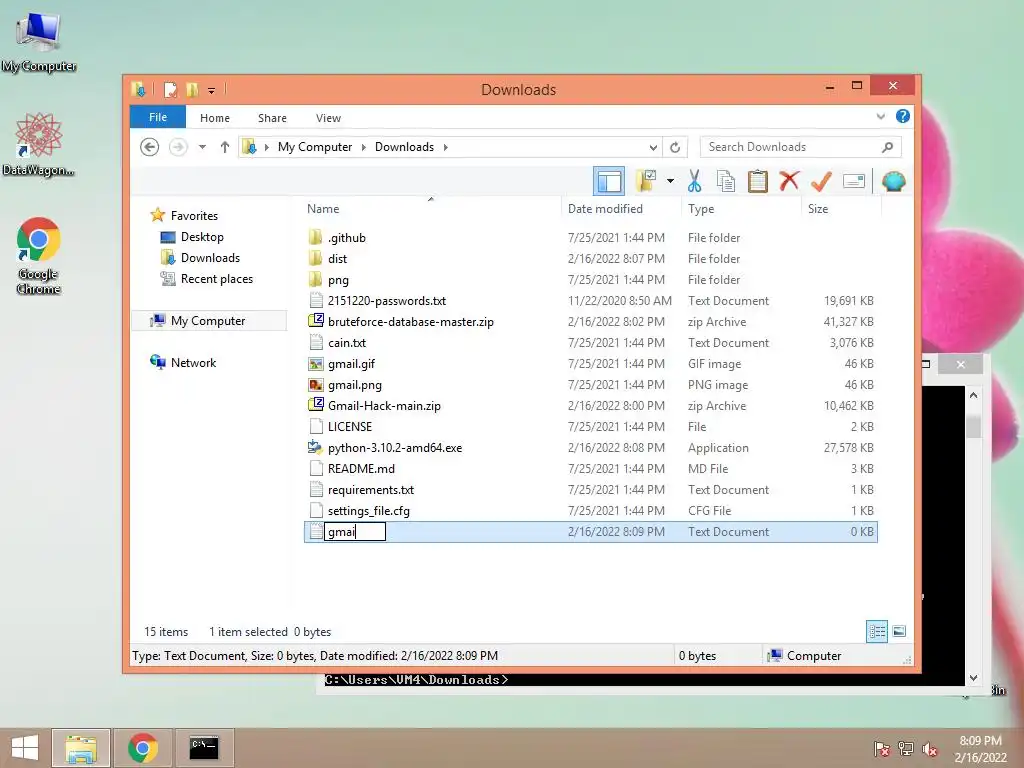Select the 2151220-passwords.txt file
This screenshot has height=768, width=1024.
point(387,300)
